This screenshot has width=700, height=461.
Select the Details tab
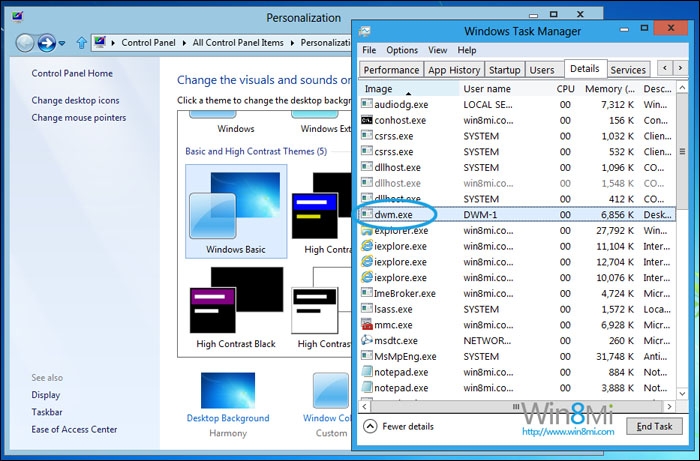point(584,68)
